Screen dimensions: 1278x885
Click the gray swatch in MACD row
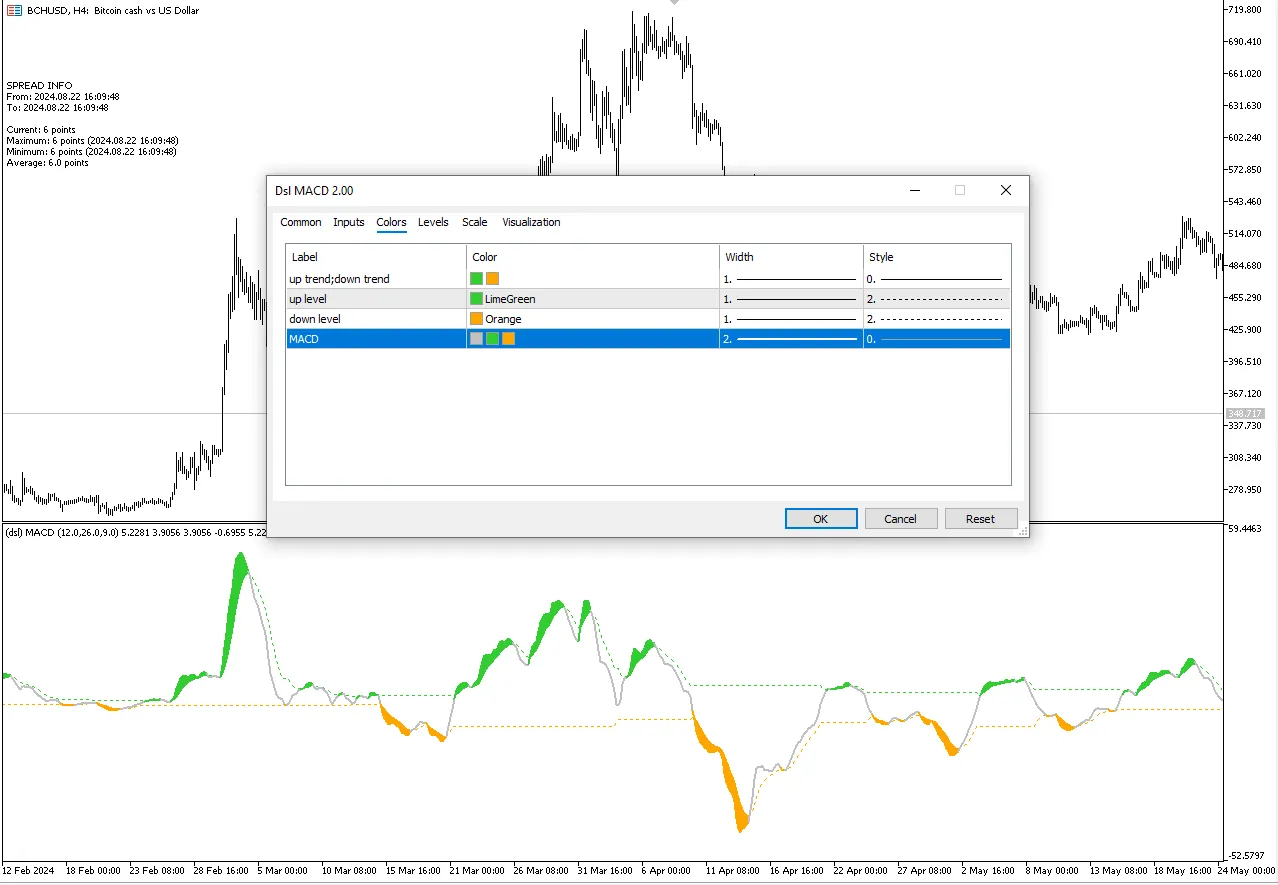476,339
